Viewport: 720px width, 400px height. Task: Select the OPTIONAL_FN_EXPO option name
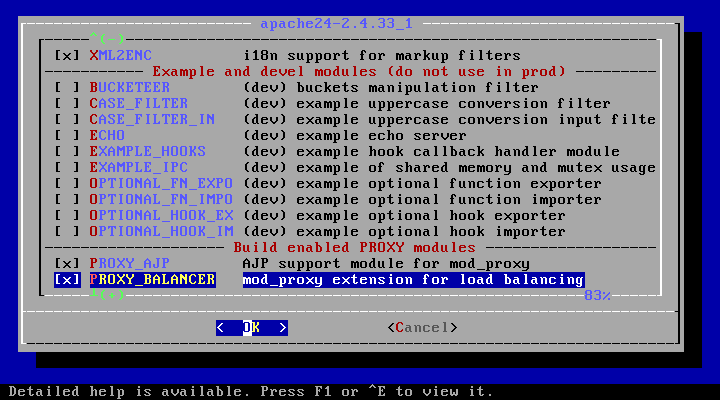[x=161, y=184]
